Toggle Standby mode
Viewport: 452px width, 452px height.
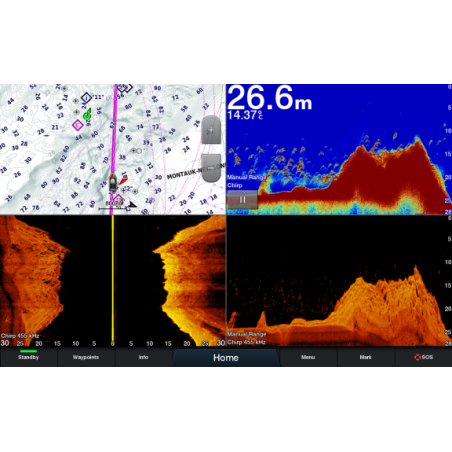[x=29, y=357]
